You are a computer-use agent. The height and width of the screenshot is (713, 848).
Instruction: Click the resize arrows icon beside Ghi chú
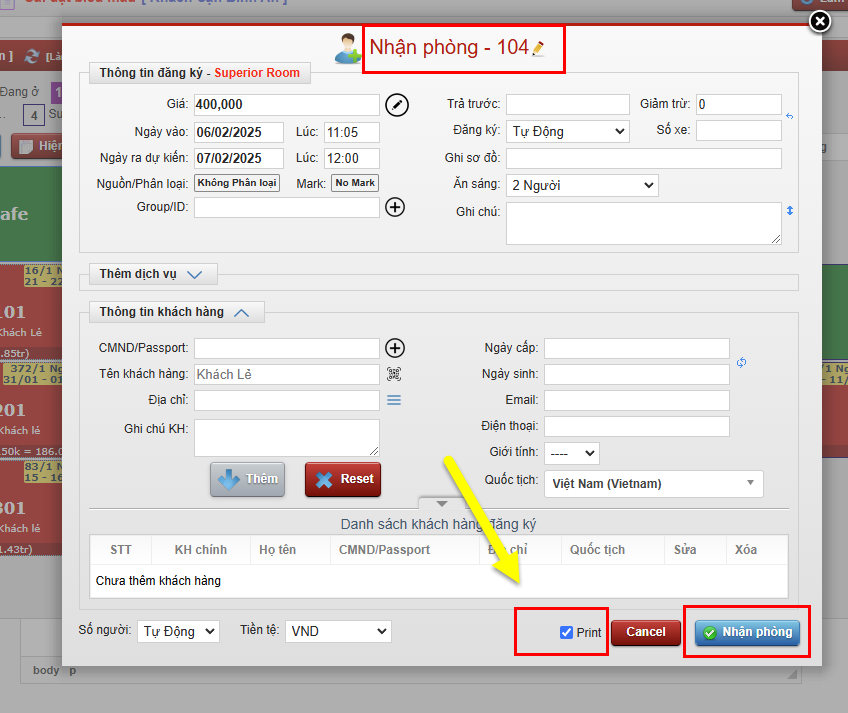789,211
